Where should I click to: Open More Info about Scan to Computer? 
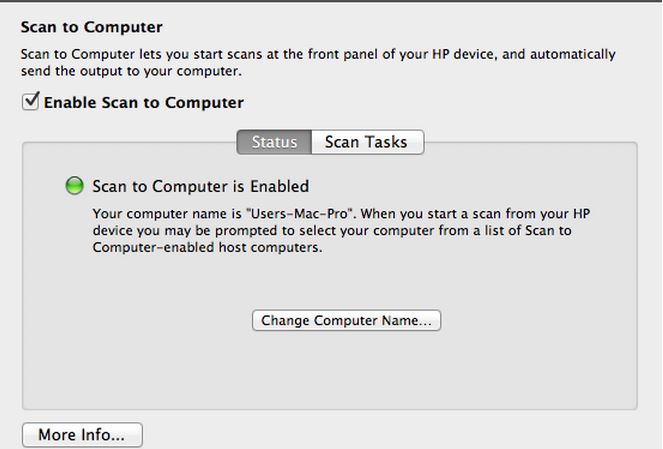(x=82, y=435)
